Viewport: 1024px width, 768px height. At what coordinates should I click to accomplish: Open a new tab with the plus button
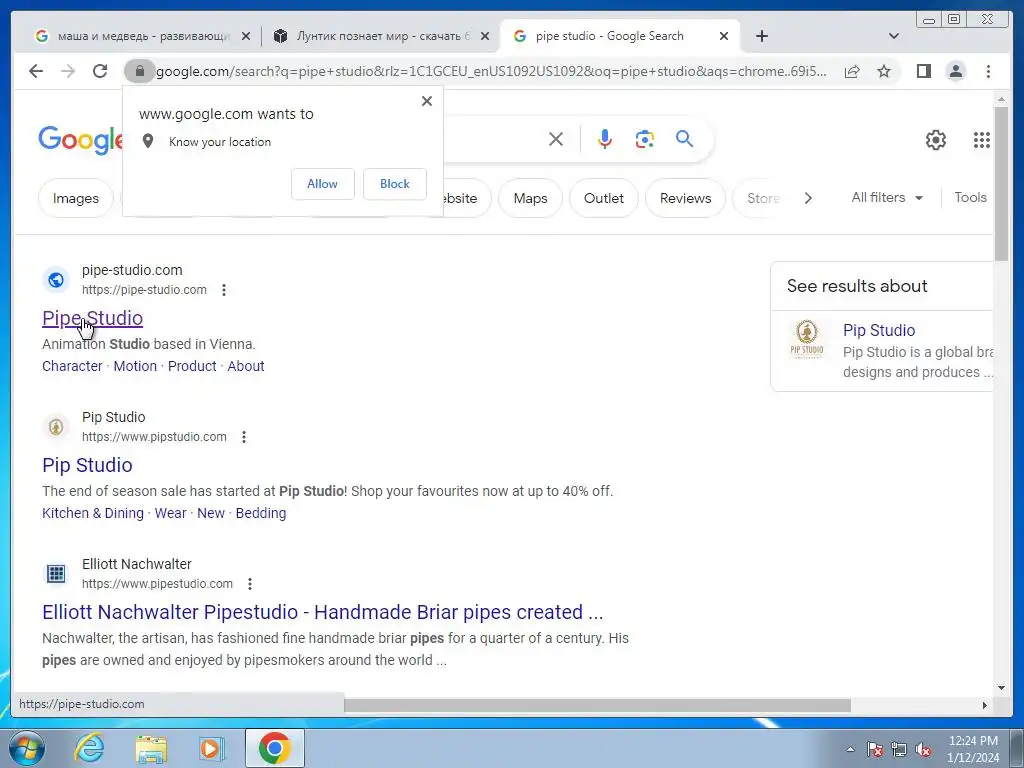[x=761, y=36]
